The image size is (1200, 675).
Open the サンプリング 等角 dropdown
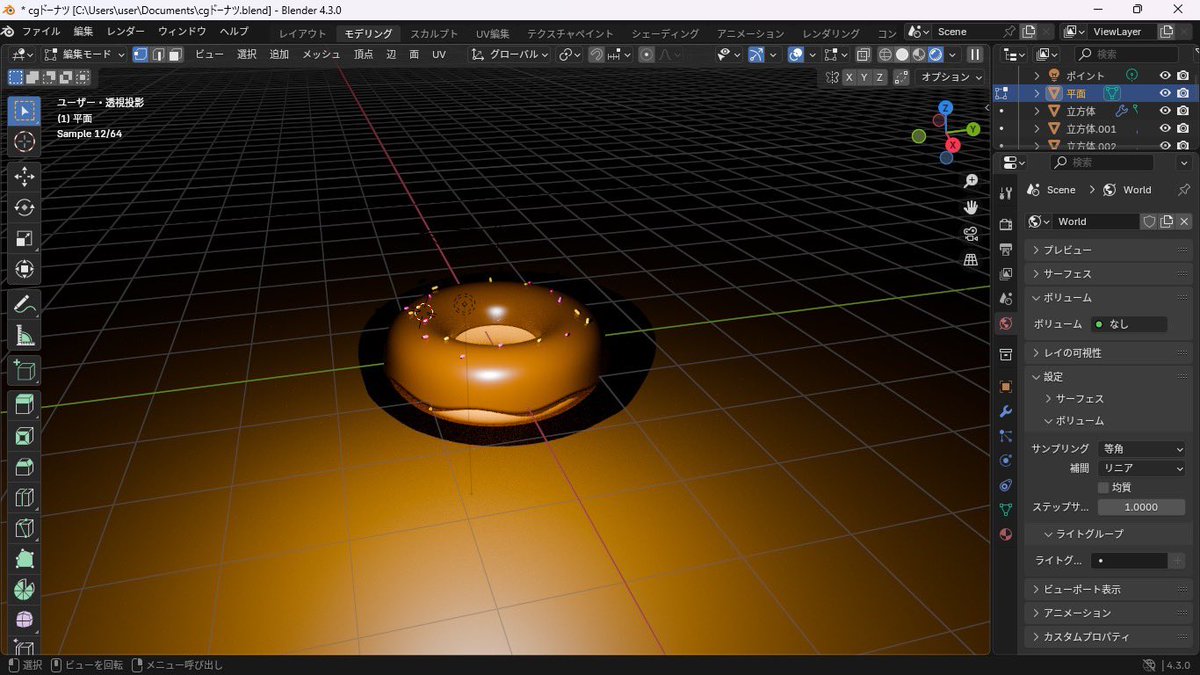[1141, 449]
